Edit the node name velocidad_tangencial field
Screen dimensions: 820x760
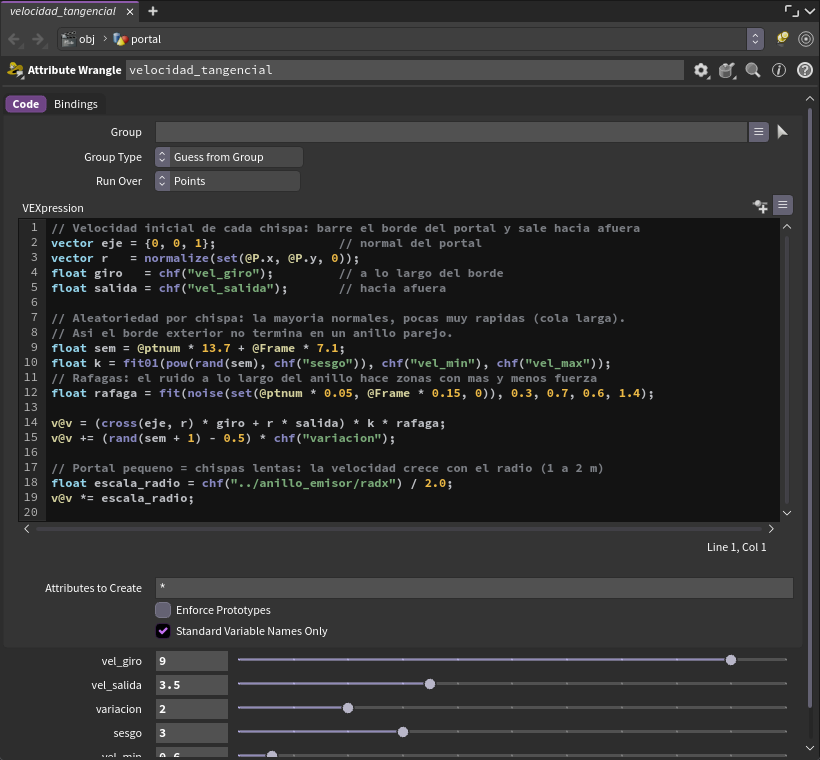(405, 70)
